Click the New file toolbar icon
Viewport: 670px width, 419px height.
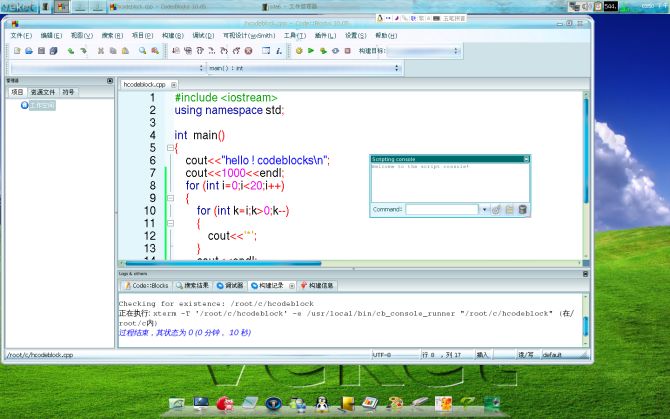17,51
